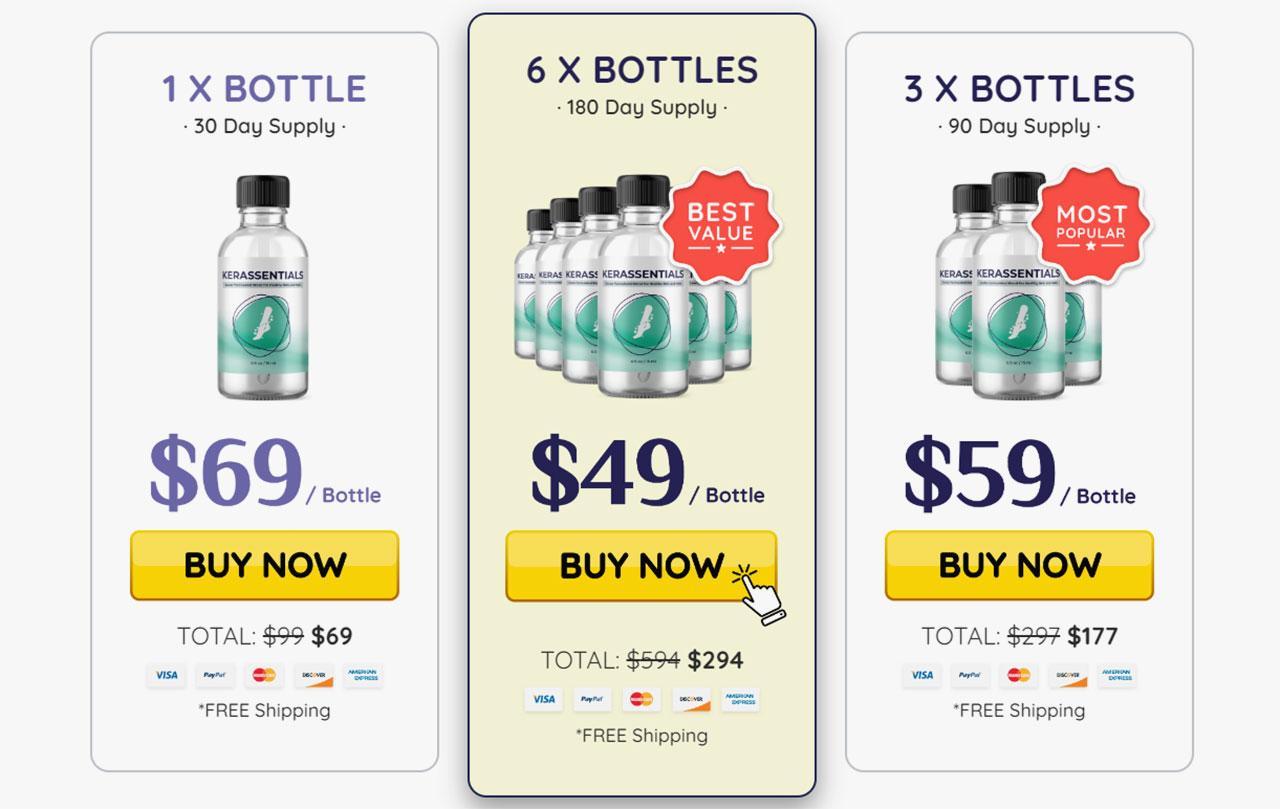Viewport: 1280px width, 809px height.
Task: Click the Visa icon under 1 bottle offer
Action: 166,675
